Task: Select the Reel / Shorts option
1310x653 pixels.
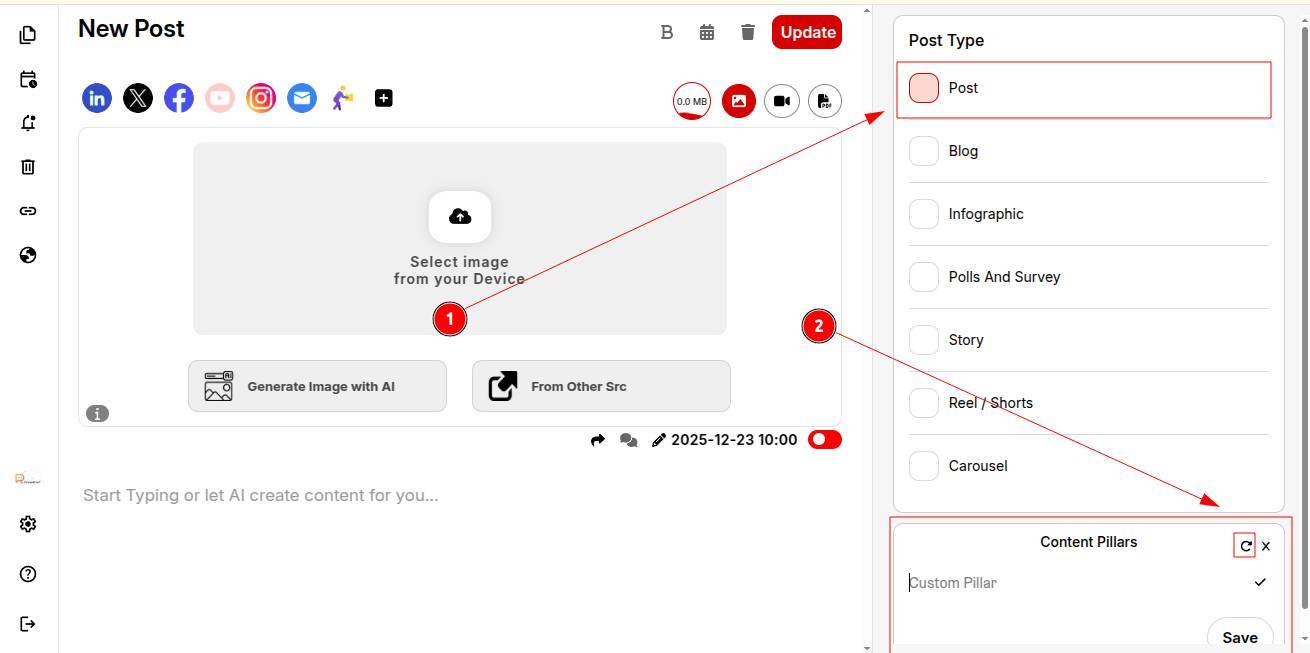Action: 990,403
